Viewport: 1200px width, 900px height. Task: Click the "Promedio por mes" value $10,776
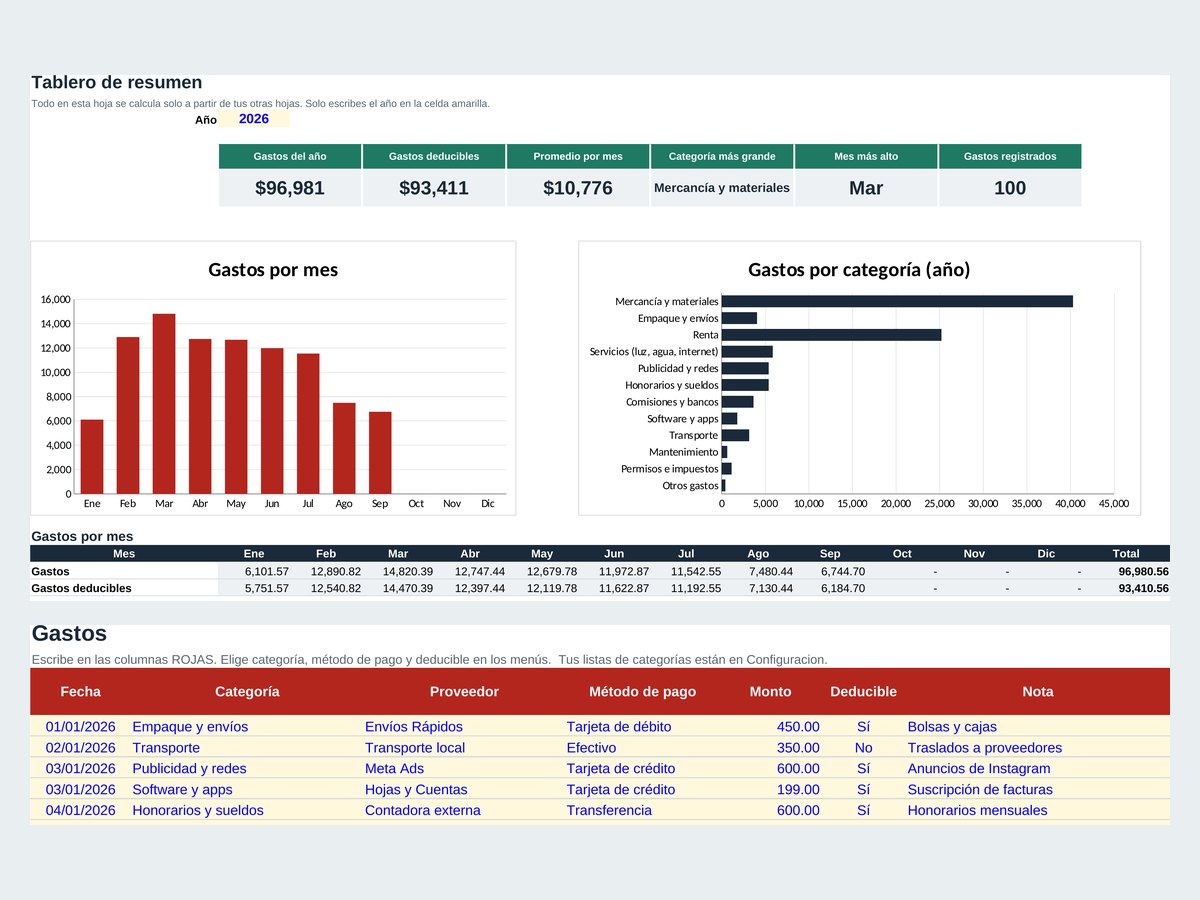578,188
